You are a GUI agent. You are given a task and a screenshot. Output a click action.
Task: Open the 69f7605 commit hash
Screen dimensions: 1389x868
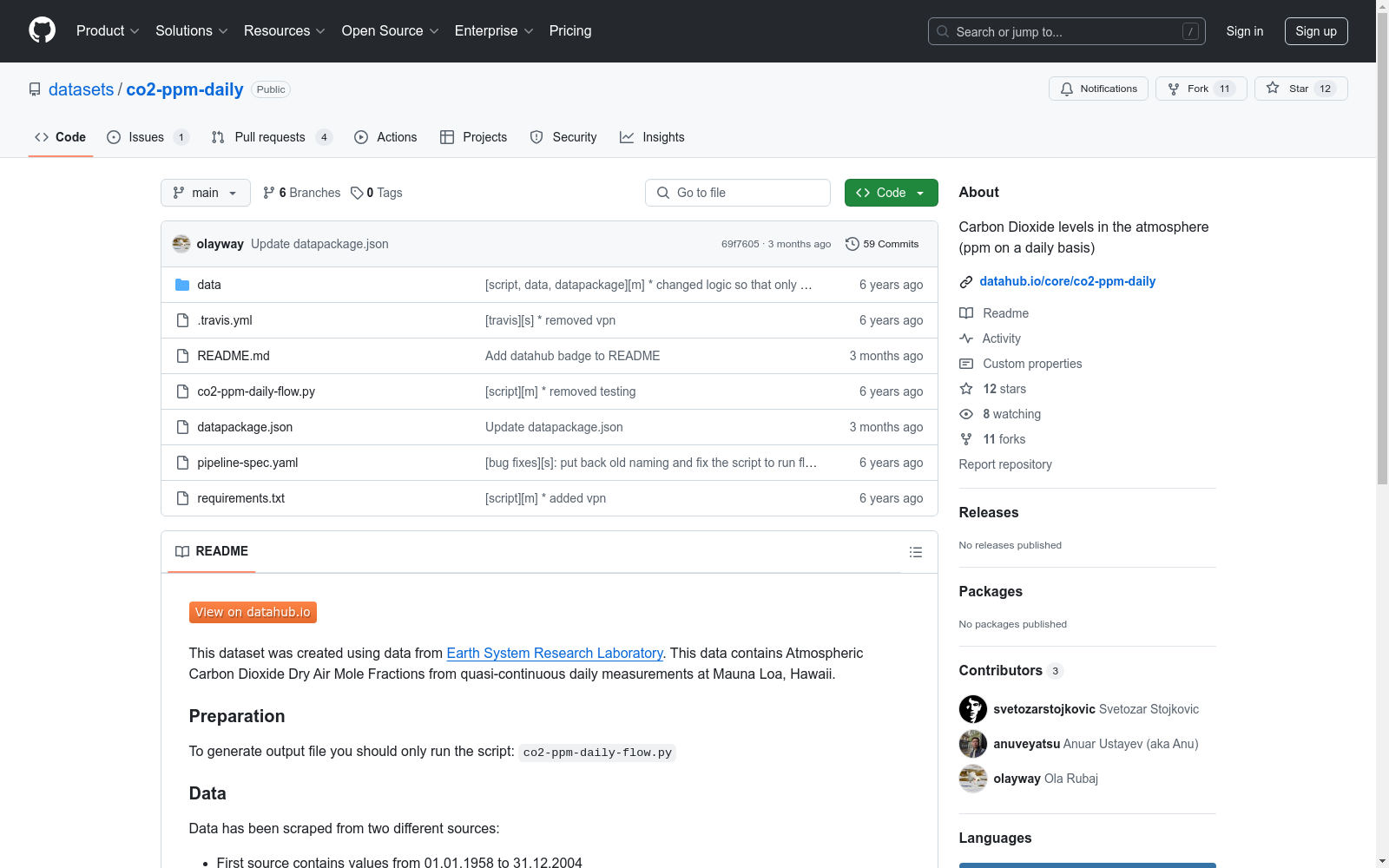[x=740, y=244]
